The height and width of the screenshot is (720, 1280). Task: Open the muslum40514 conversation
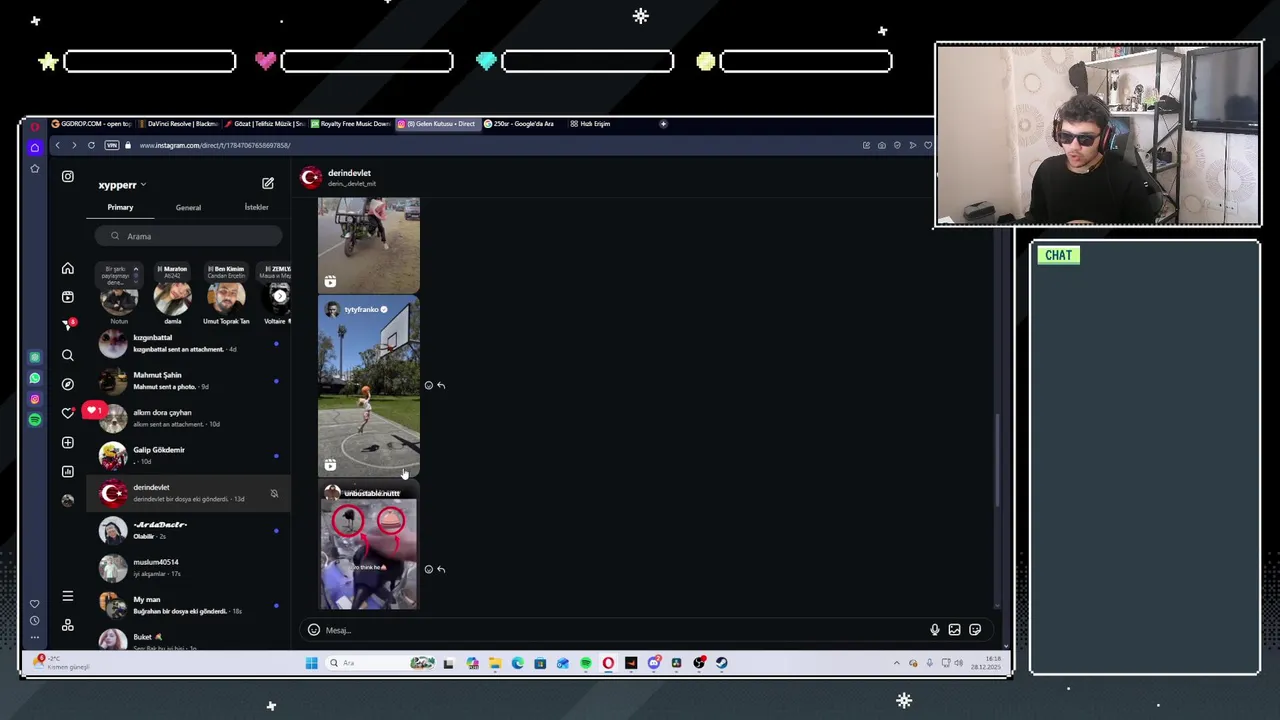[190, 568]
